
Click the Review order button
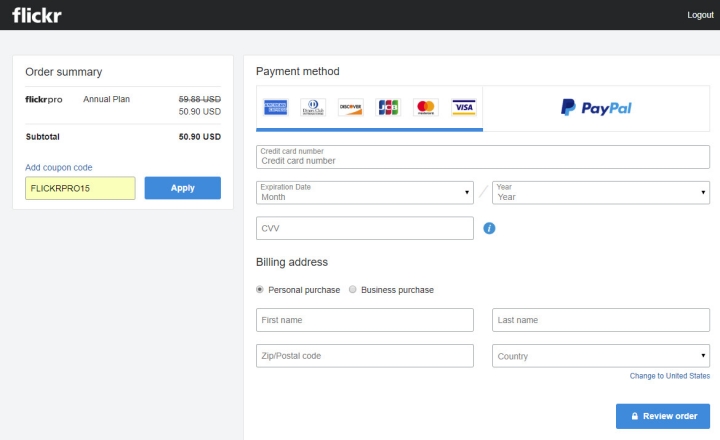click(663, 416)
